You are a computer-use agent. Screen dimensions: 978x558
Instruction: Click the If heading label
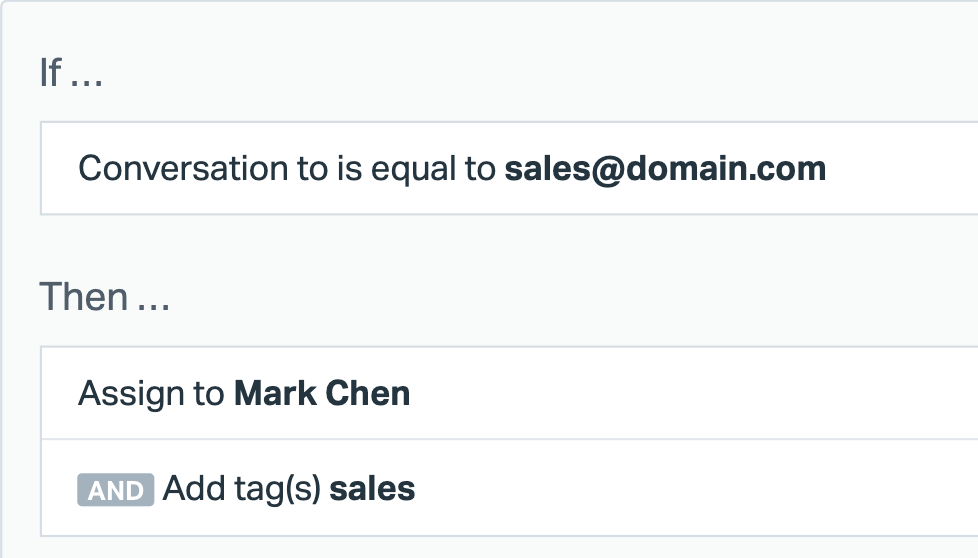(50, 73)
